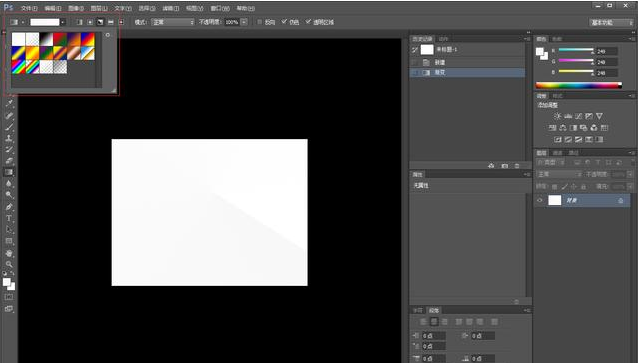Choose the radial gradient style icon
Viewport: 638px width, 363px height.
coord(90,22)
